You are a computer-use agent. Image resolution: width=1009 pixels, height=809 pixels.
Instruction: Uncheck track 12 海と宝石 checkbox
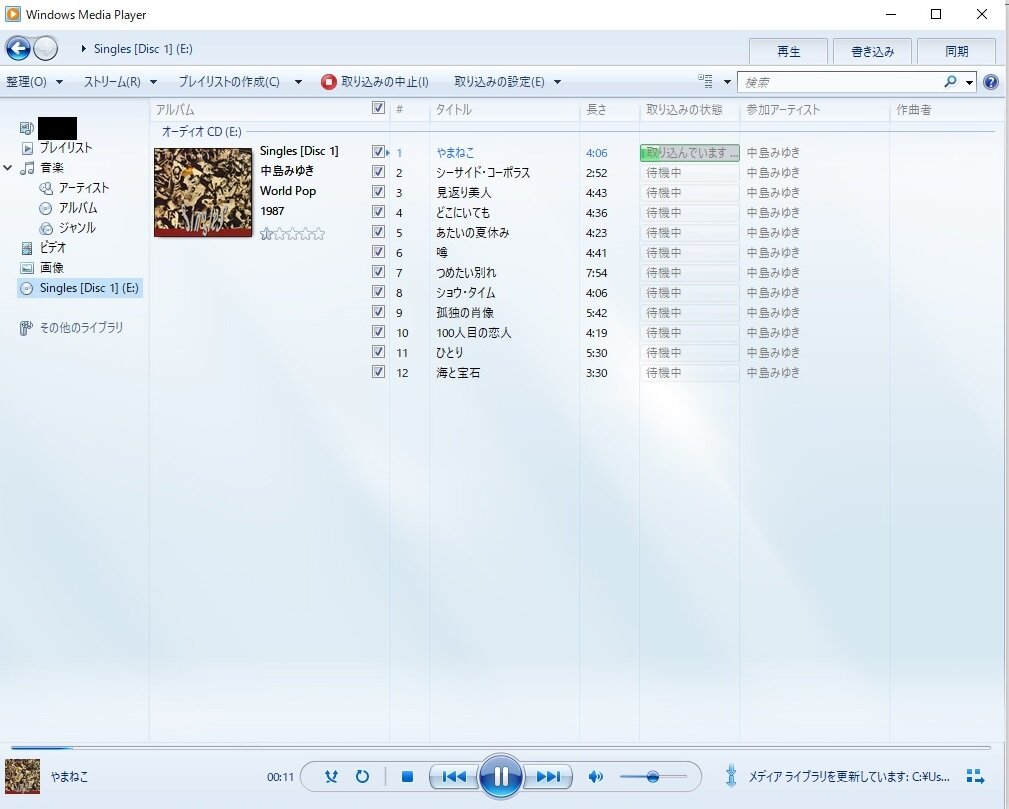click(378, 371)
